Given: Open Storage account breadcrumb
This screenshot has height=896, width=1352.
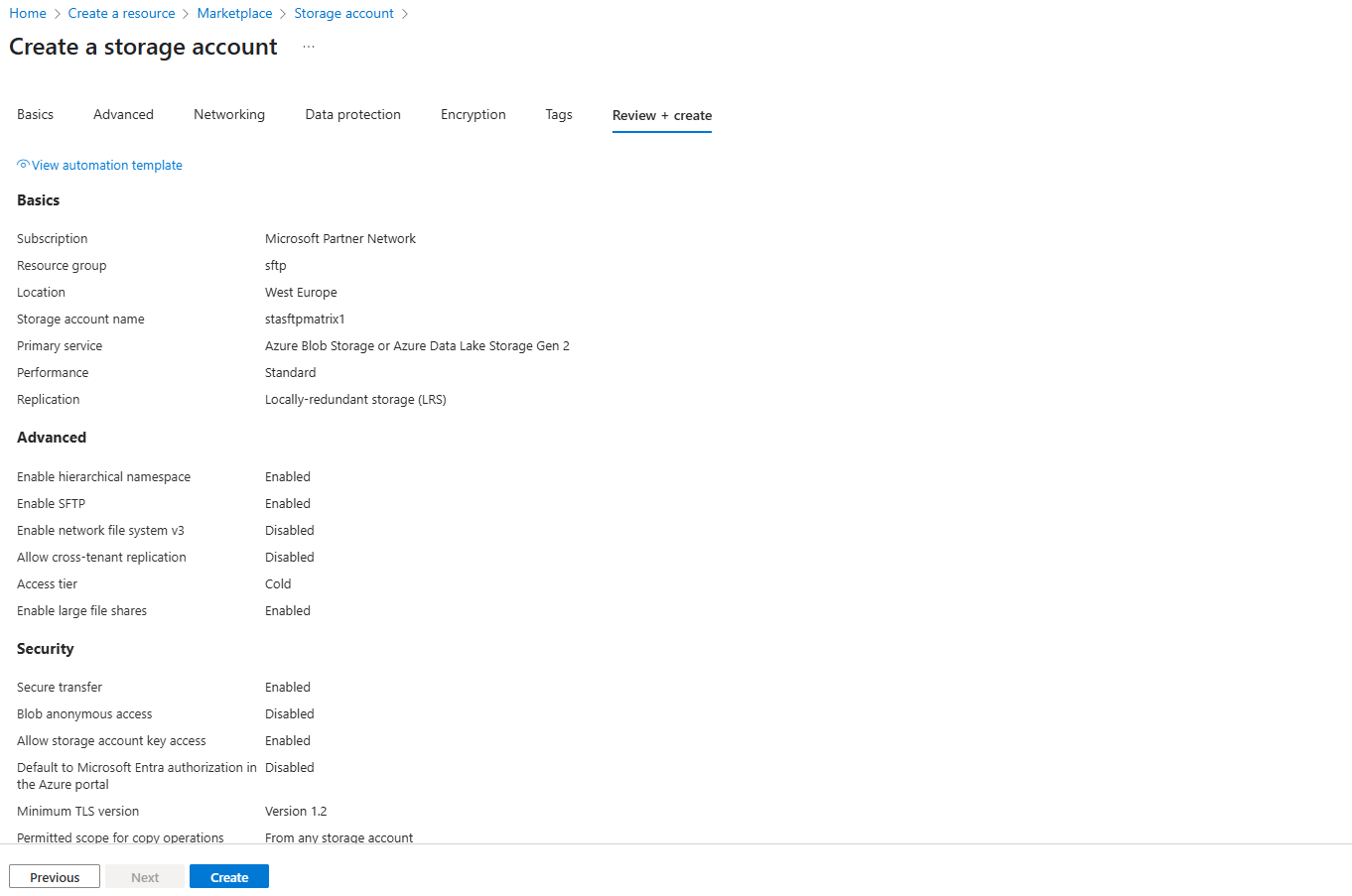Looking at the screenshot, I should pyautogui.click(x=343, y=13).
